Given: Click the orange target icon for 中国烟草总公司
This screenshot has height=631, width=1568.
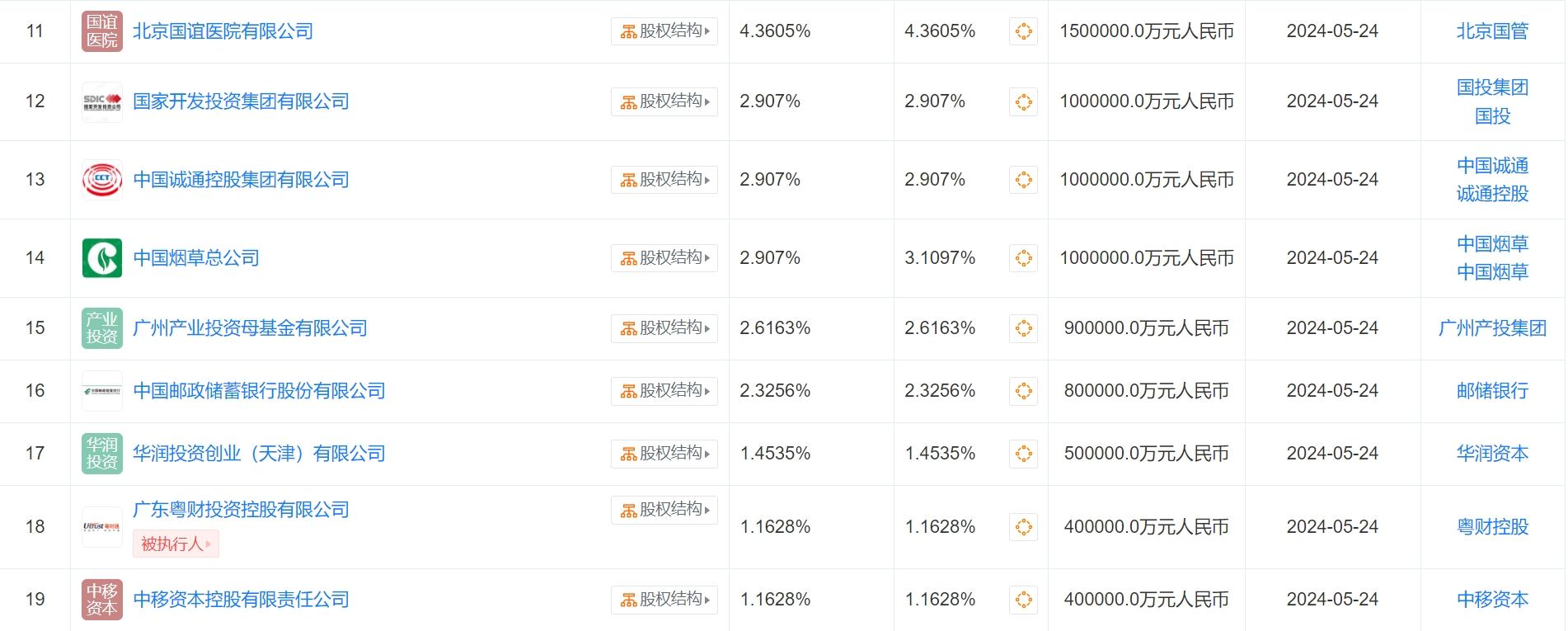Looking at the screenshot, I should click(x=1023, y=258).
